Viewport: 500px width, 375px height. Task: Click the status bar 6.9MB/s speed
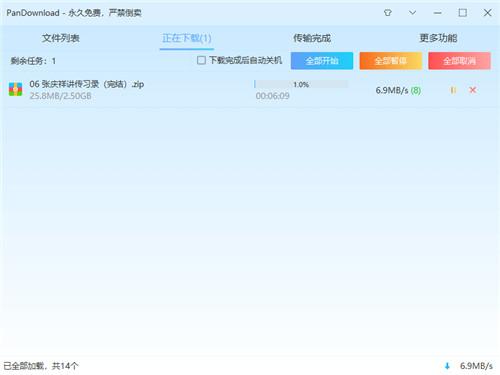[476, 366]
